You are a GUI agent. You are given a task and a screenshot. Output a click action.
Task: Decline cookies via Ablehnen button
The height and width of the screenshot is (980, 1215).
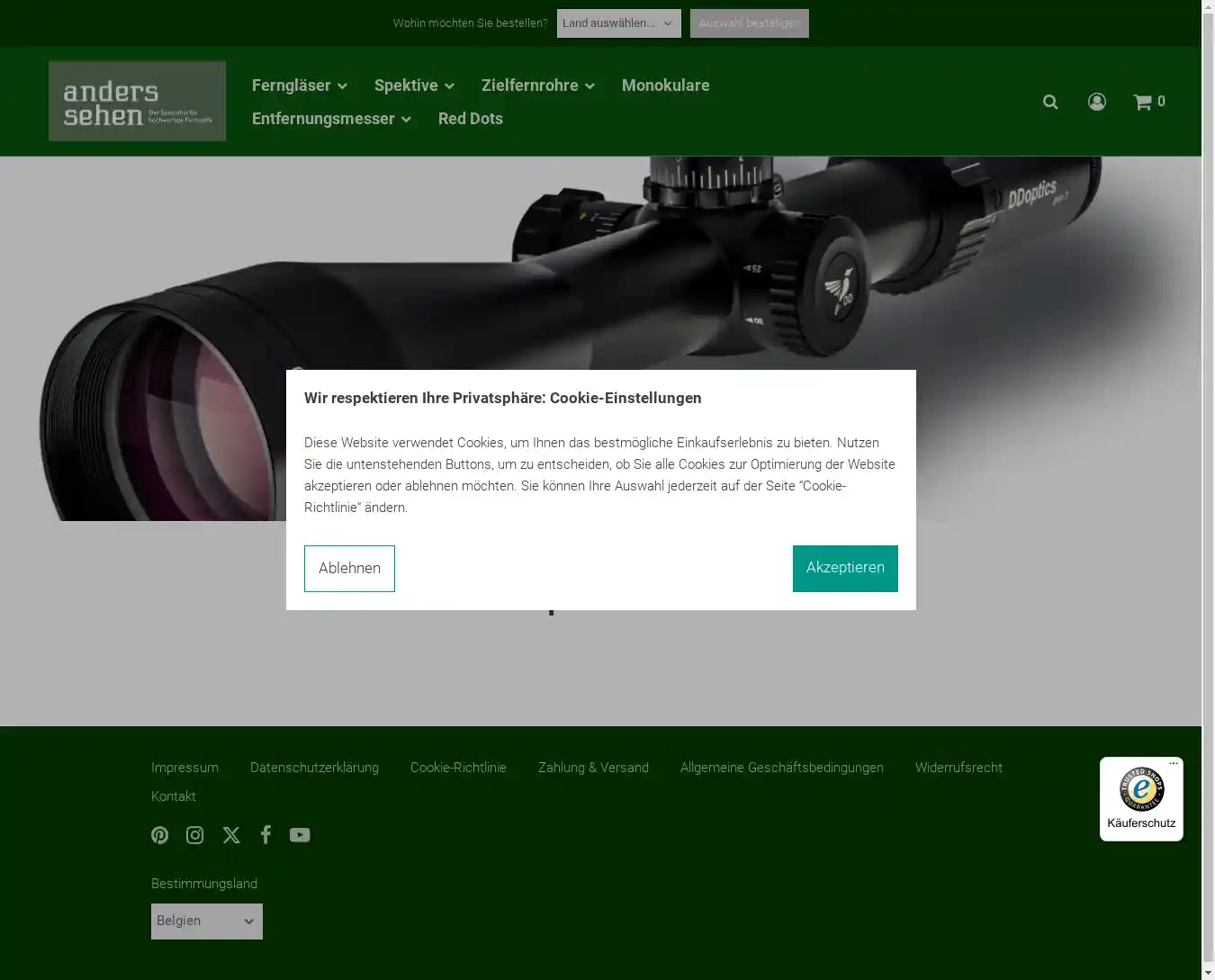[x=349, y=568]
